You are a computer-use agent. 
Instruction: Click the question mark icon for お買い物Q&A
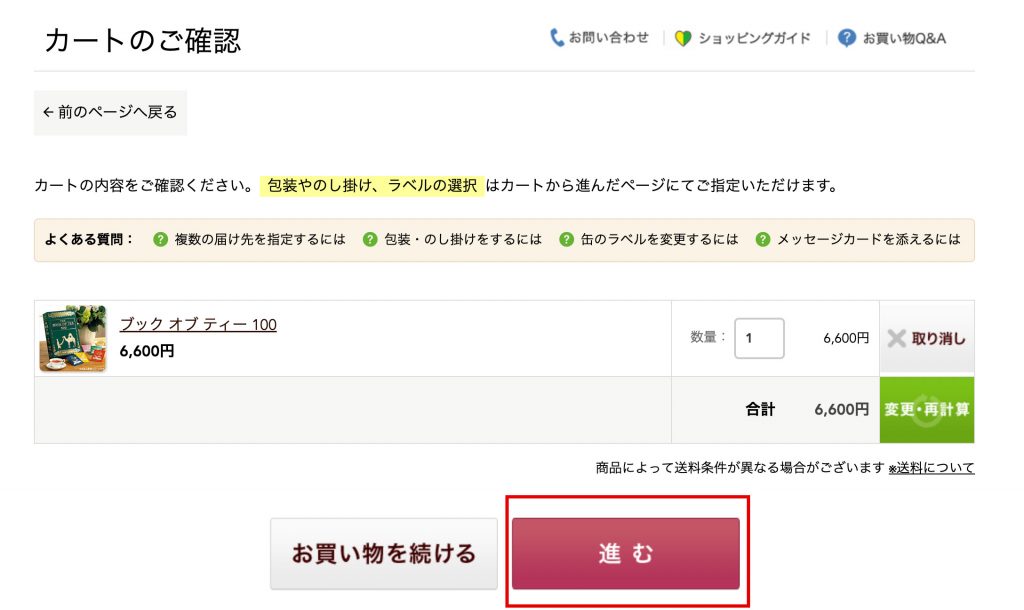(x=847, y=38)
